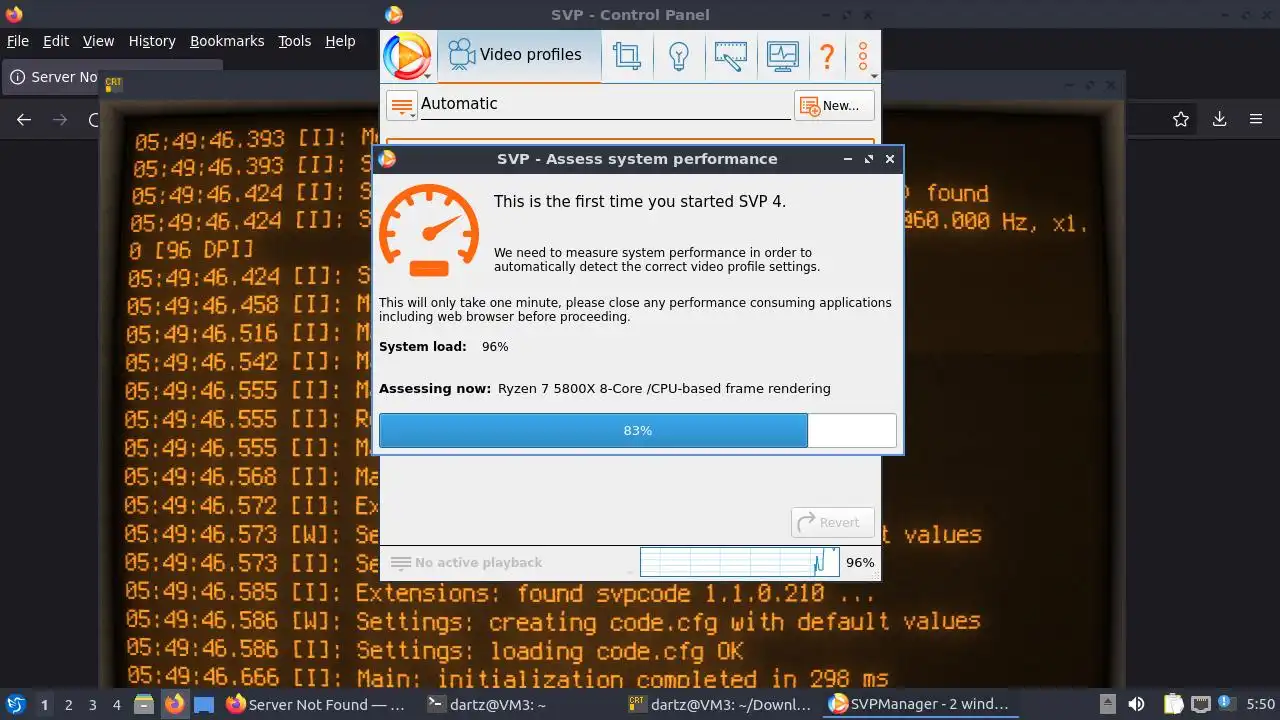Open the network monitor tray icon
The image size is (1280, 720).
point(1201,704)
